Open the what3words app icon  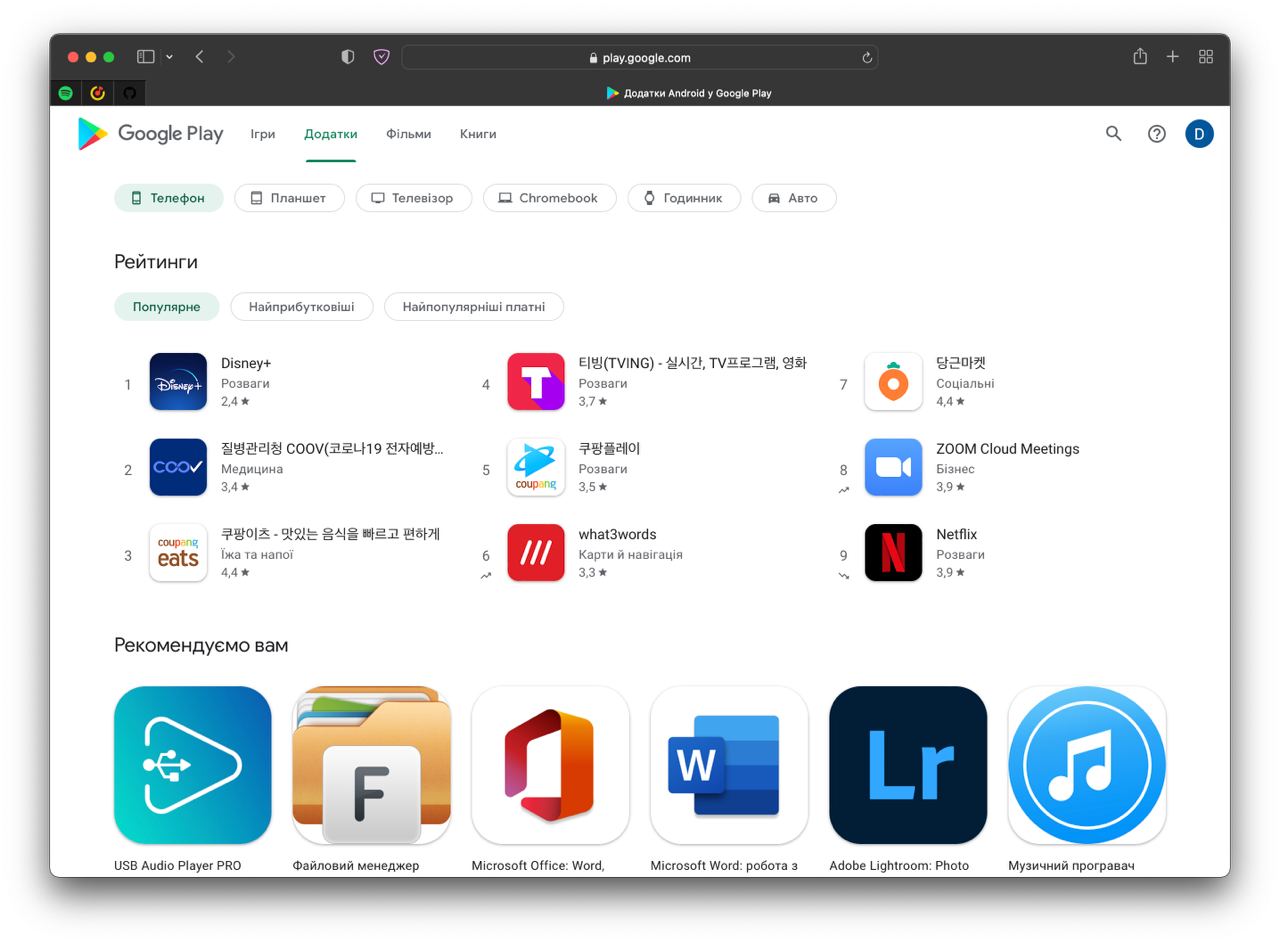point(536,553)
